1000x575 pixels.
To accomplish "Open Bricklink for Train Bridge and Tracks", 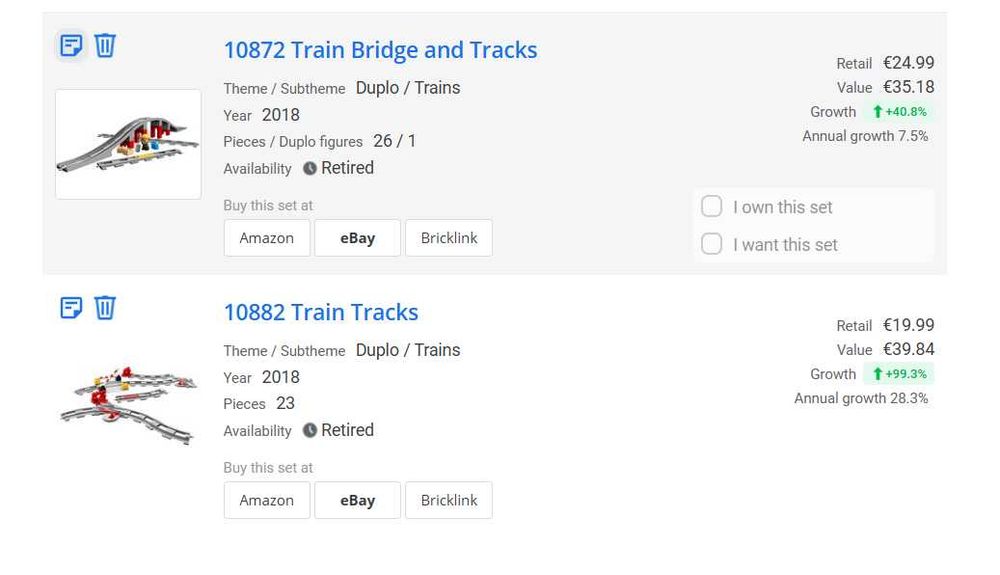I will pyautogui.click(x=449, y=238).
